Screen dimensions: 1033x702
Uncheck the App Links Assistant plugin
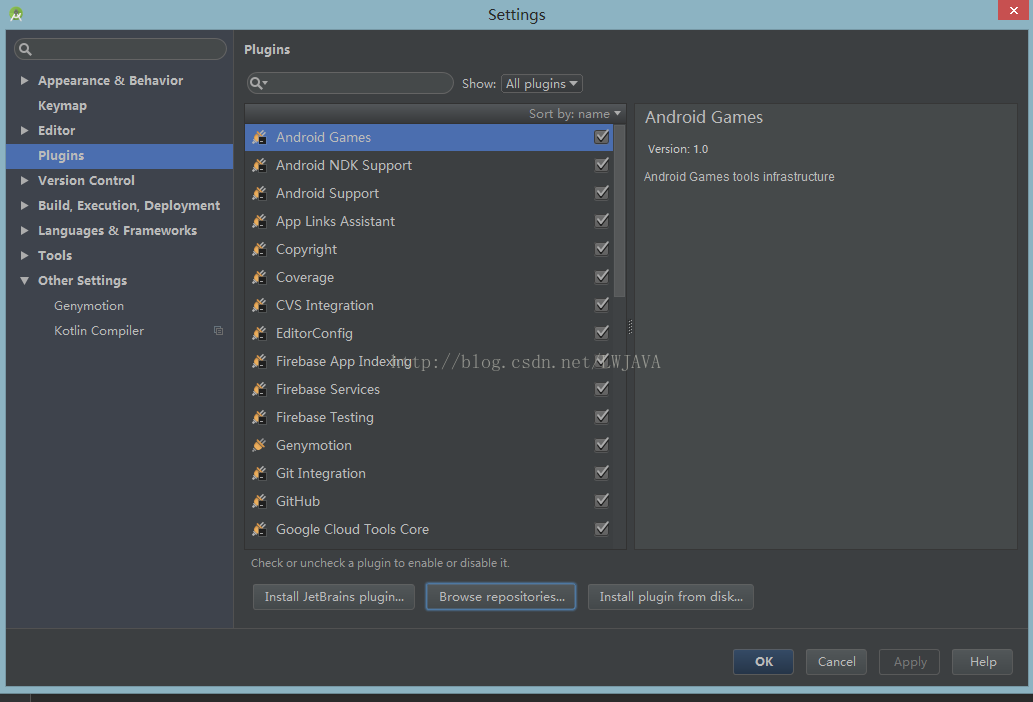point(601,221)
